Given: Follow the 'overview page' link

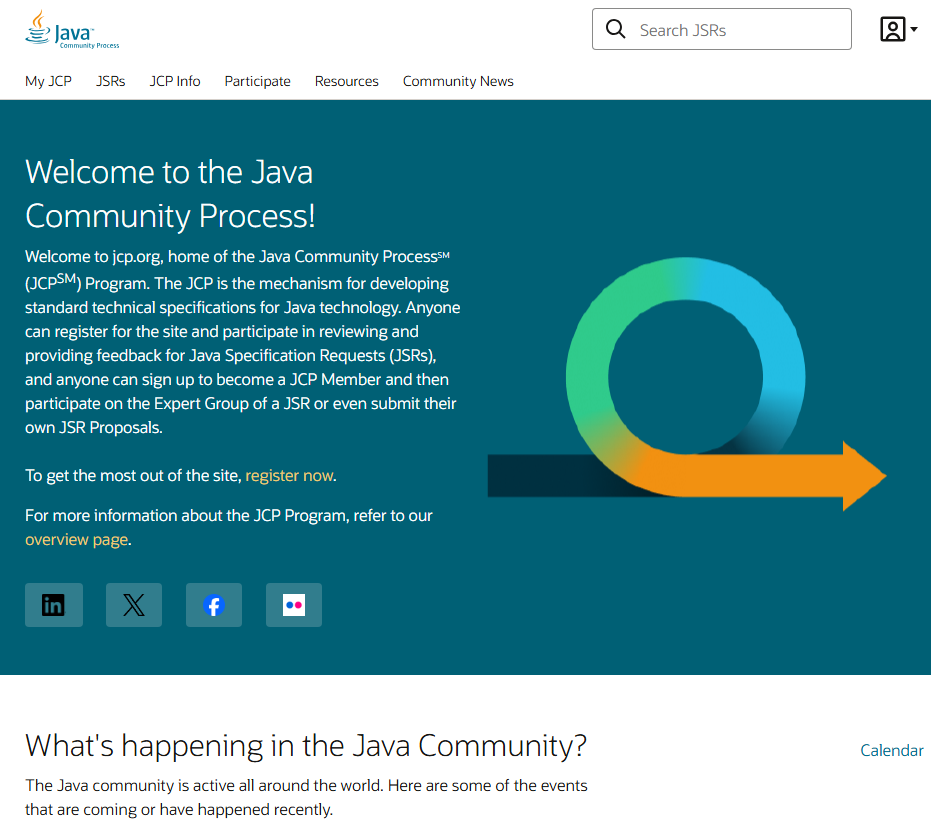Looking at the screenshot, I should pos(77,540).
